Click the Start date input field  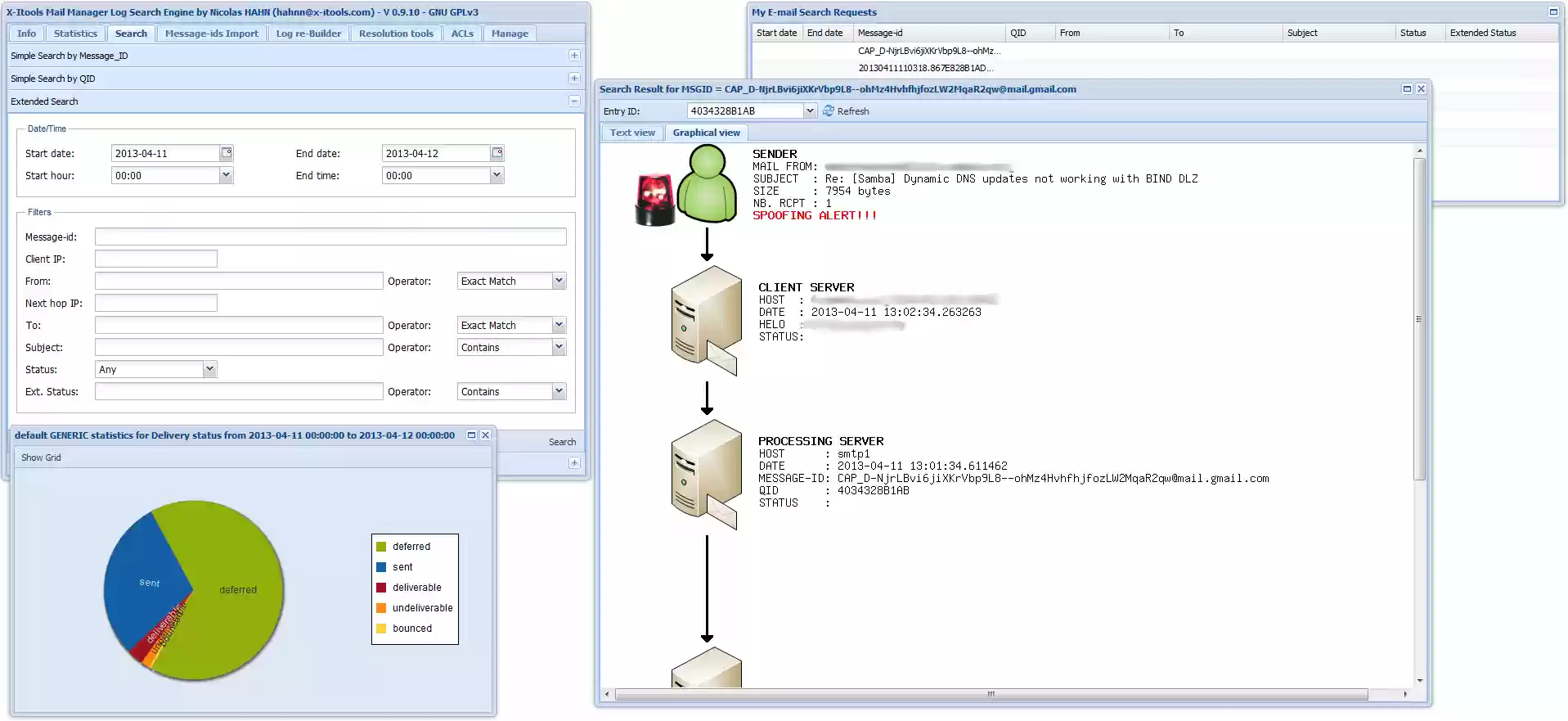[166, 153]
